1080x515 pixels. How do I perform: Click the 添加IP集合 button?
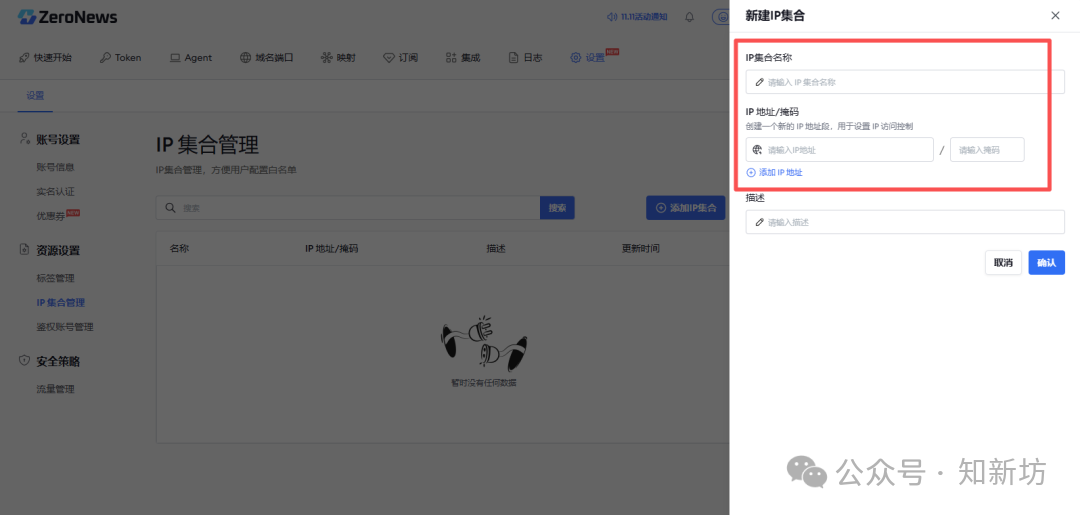685,208
